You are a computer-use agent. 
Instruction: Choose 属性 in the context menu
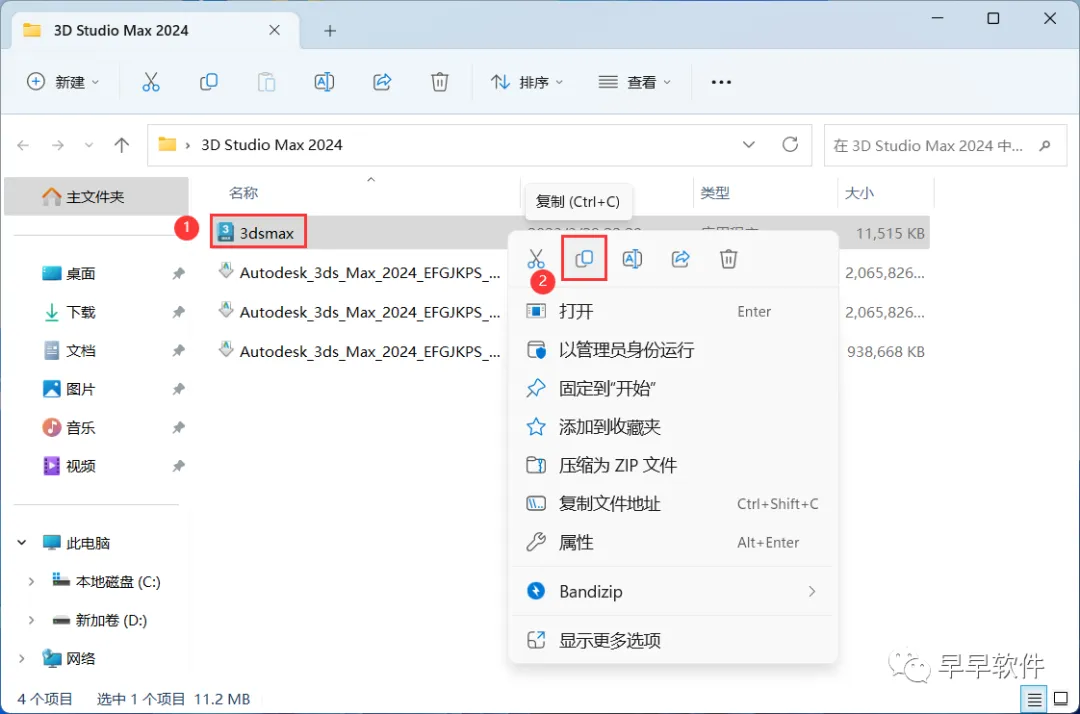click(672, 543)
